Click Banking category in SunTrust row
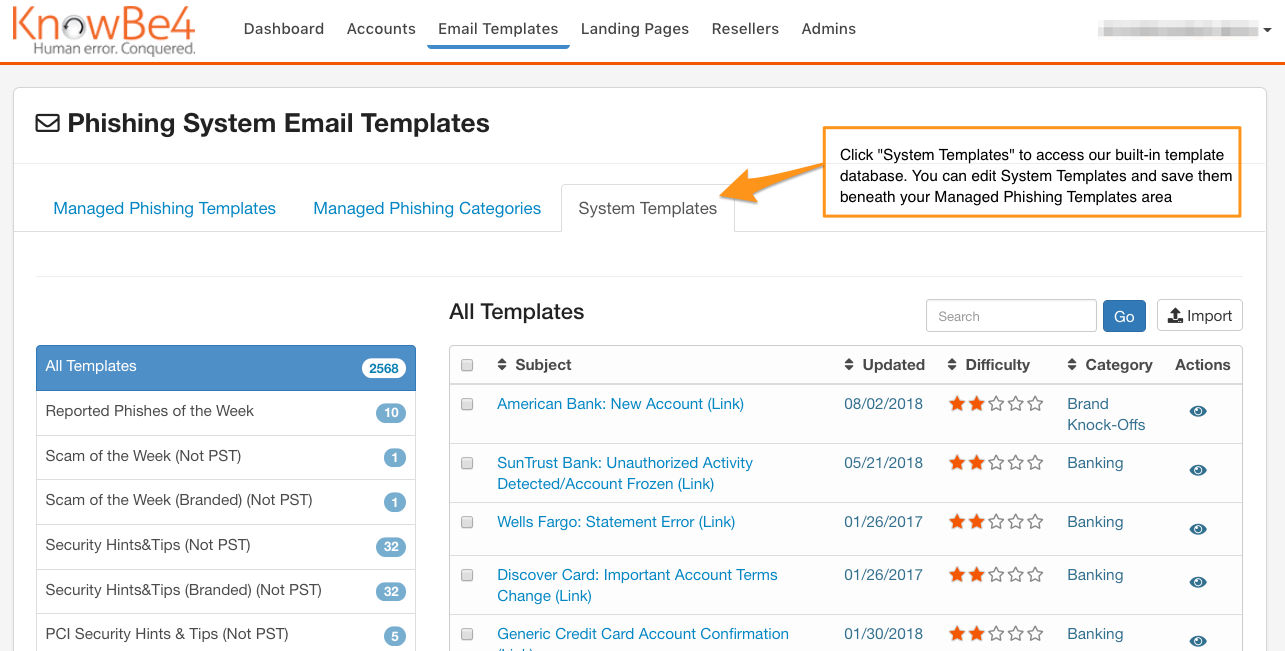The height and width of the screenshot is (651, 1285). click(1095, 463)
